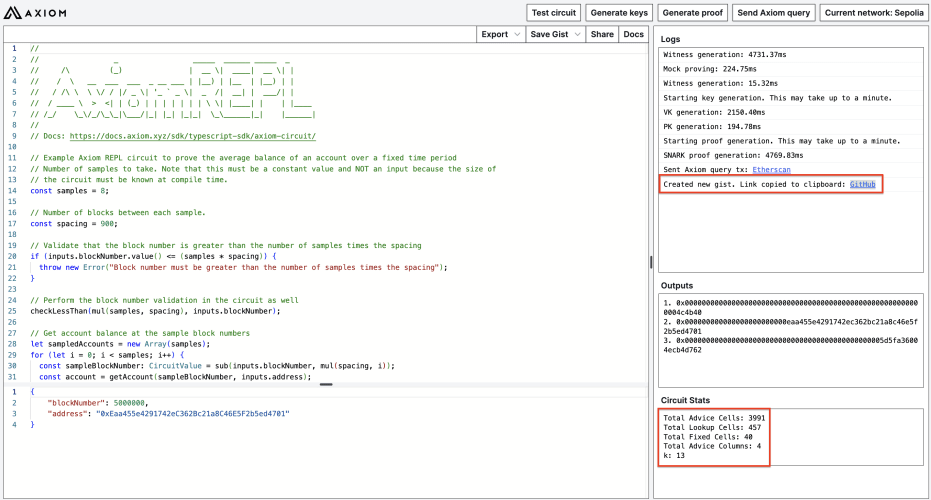
Task: Click the "blockNumber": 5000000 input line
Action: click(98, 403)
